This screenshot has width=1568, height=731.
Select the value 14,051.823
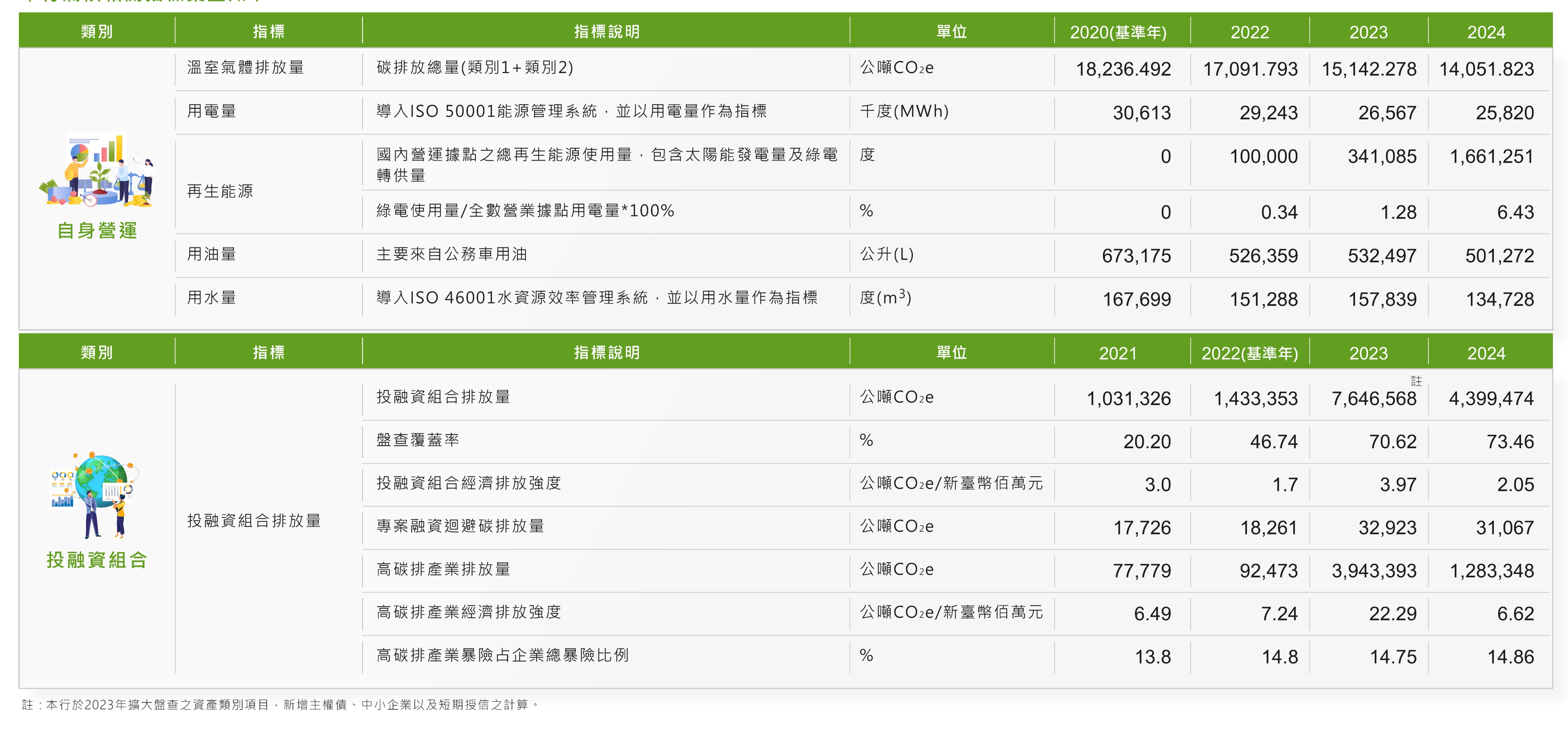pyautogui.click(x=1487, y=69)
